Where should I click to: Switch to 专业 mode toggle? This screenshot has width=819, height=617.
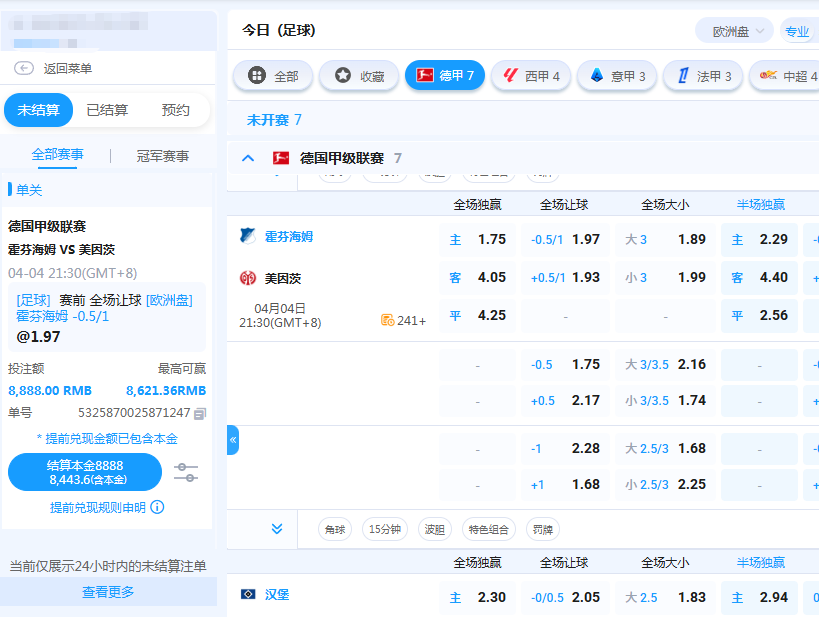797,31
